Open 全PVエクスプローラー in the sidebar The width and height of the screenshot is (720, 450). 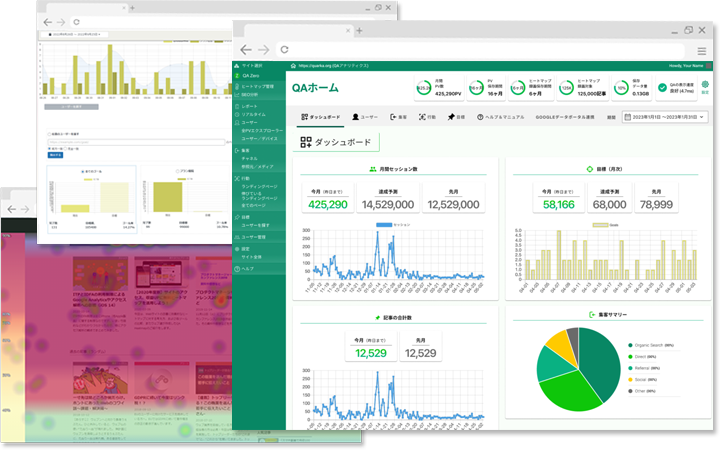point(262,130)
